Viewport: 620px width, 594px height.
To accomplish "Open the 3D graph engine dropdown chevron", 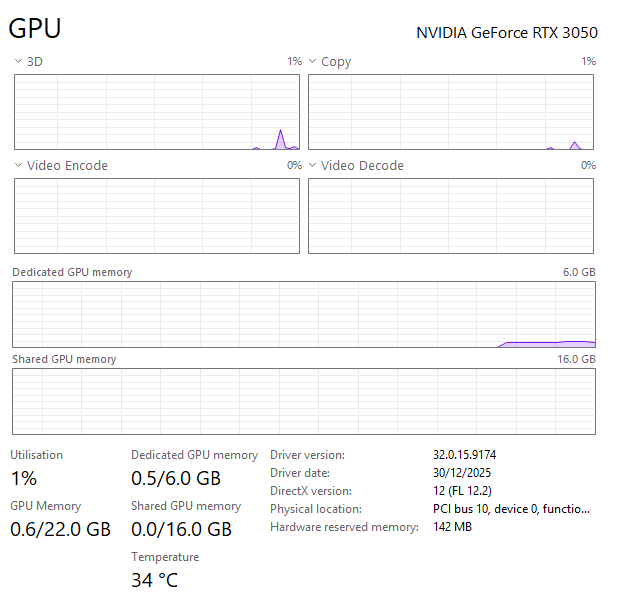I will (x=18, y=62).
